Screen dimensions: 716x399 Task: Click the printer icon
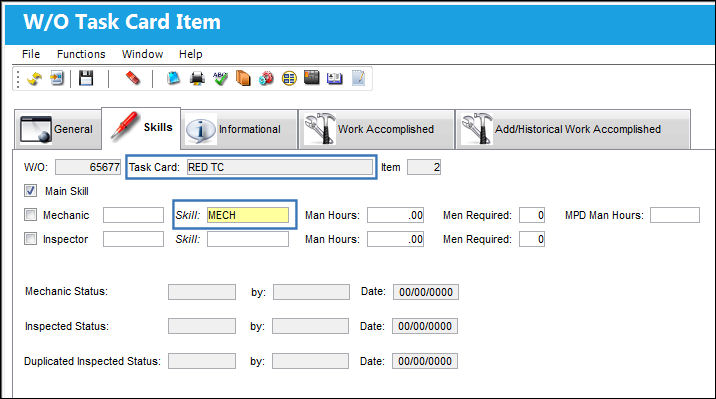pos(197,79)
